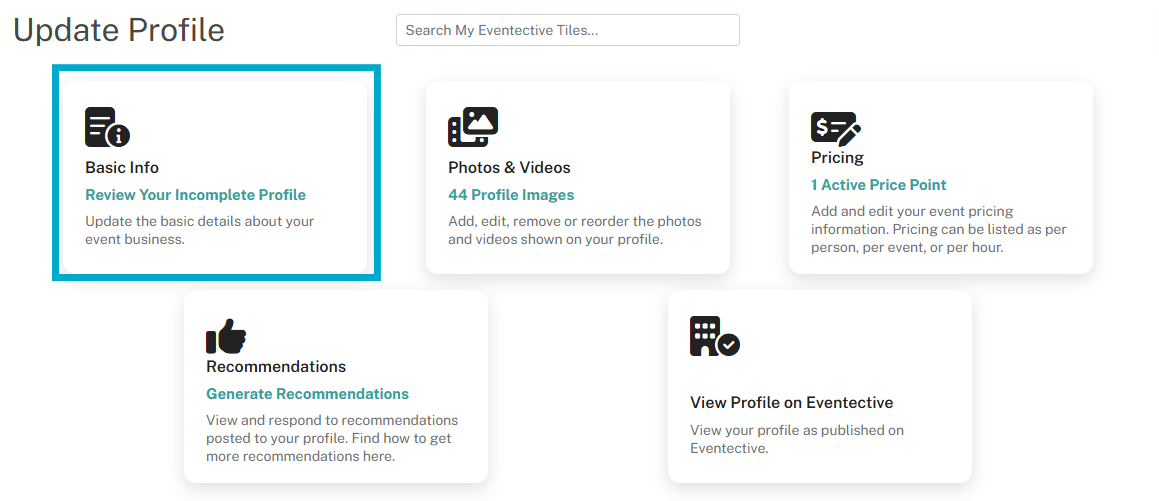
Task: Click the Recommendations thumbs-up icon
Action: coord(226,336)
